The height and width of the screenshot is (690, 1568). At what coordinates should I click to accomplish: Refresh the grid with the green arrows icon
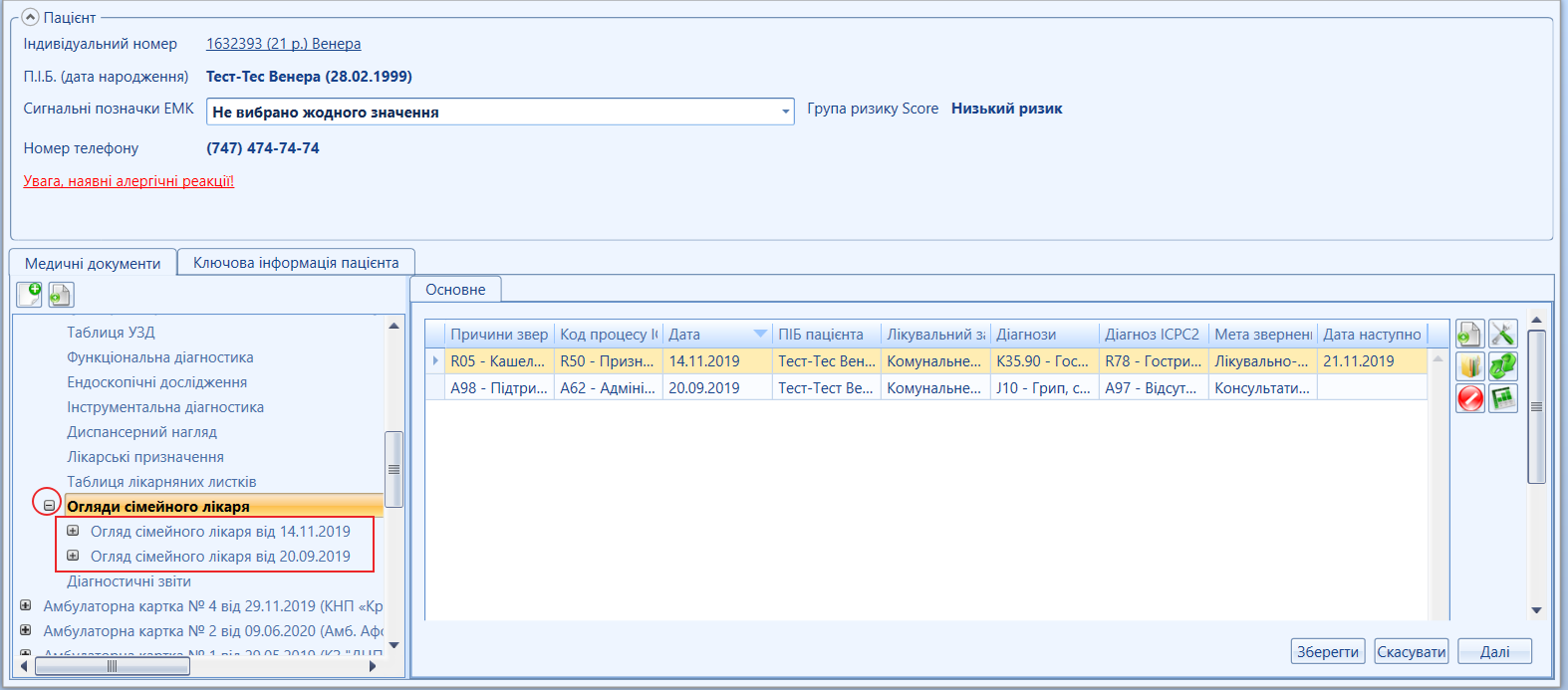[x=1502, y=366]
